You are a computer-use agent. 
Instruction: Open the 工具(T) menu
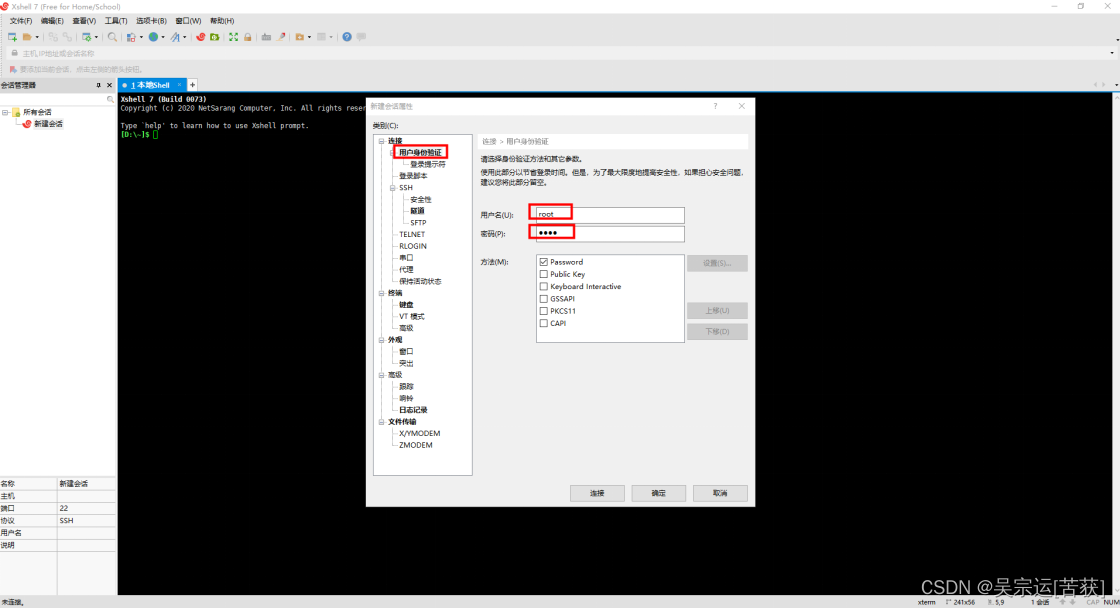tap(116, 21)
